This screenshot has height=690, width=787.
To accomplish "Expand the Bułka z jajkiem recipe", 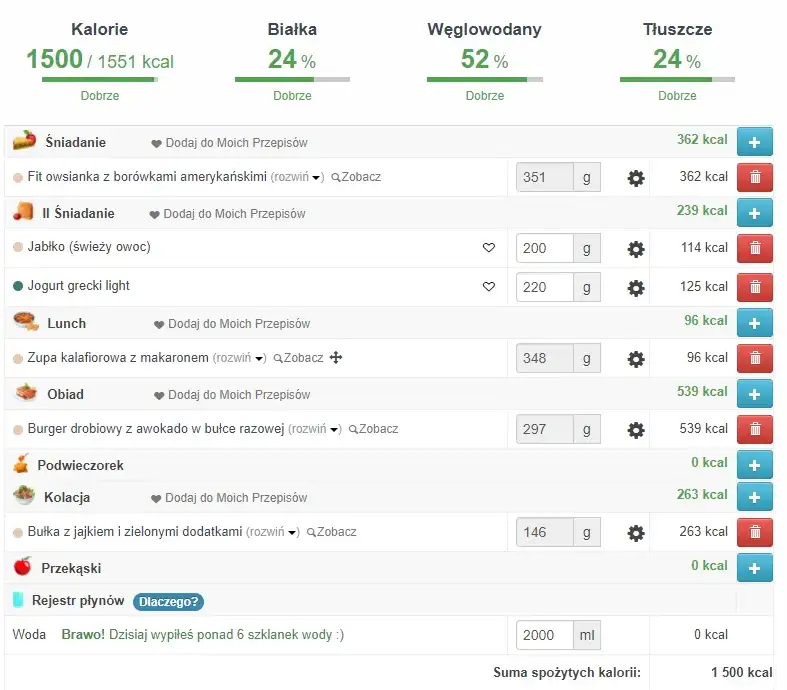I will coord(273,533).
